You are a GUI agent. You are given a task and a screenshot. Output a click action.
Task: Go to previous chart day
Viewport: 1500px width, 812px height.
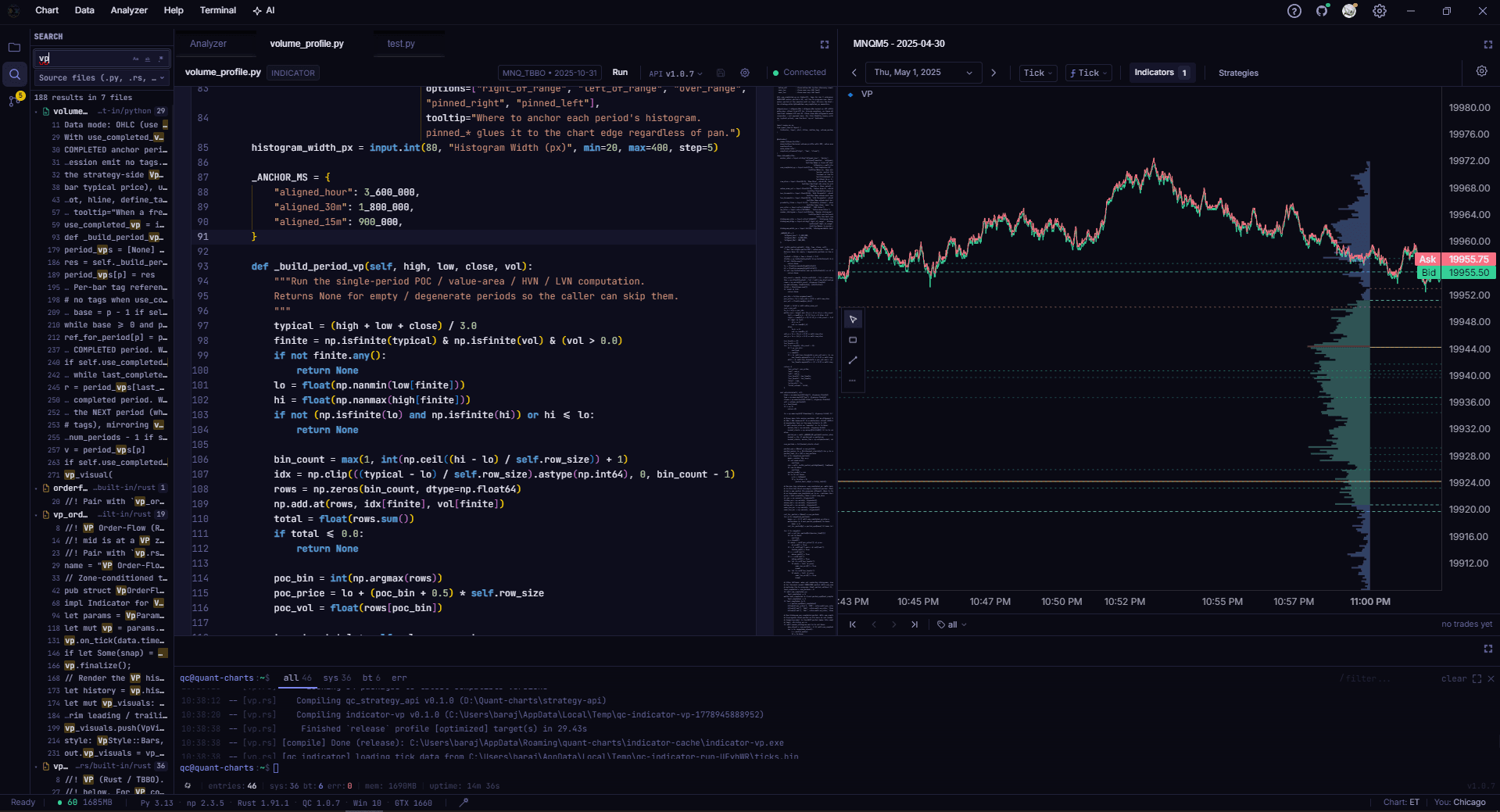coord(854,73)
